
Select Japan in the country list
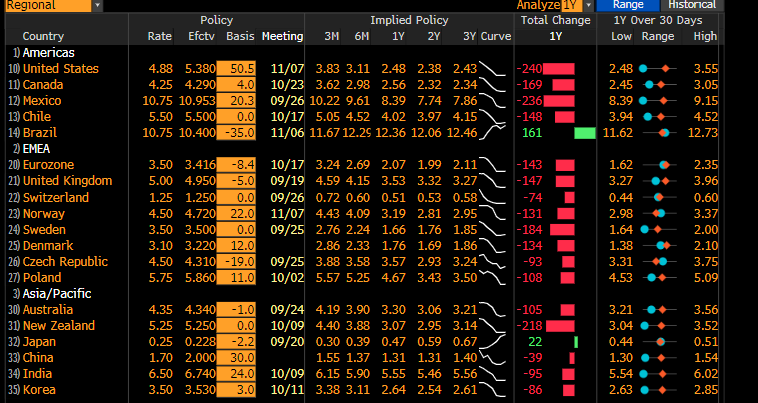39,341
